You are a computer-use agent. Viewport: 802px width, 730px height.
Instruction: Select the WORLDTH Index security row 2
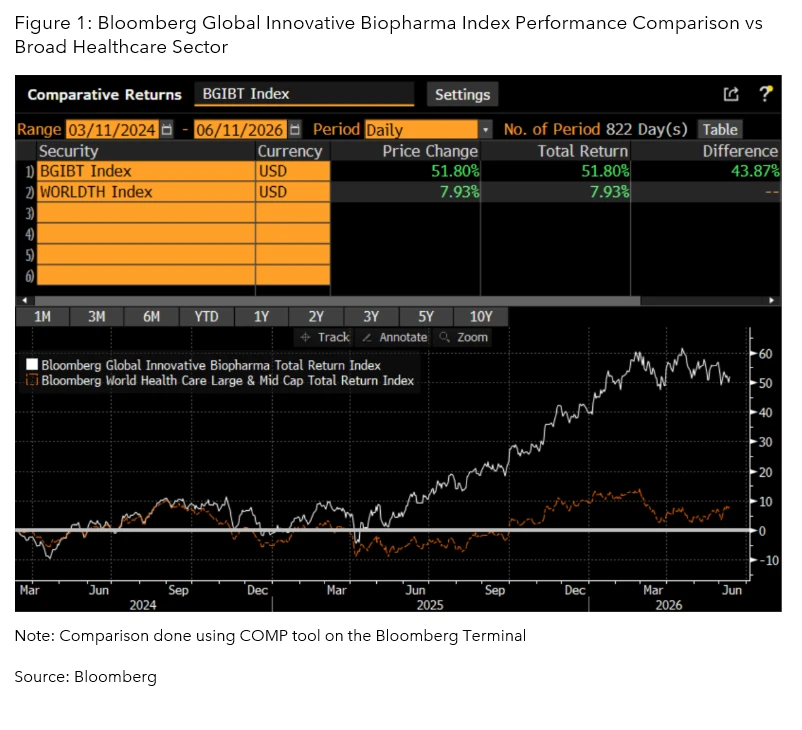(146, 192)
